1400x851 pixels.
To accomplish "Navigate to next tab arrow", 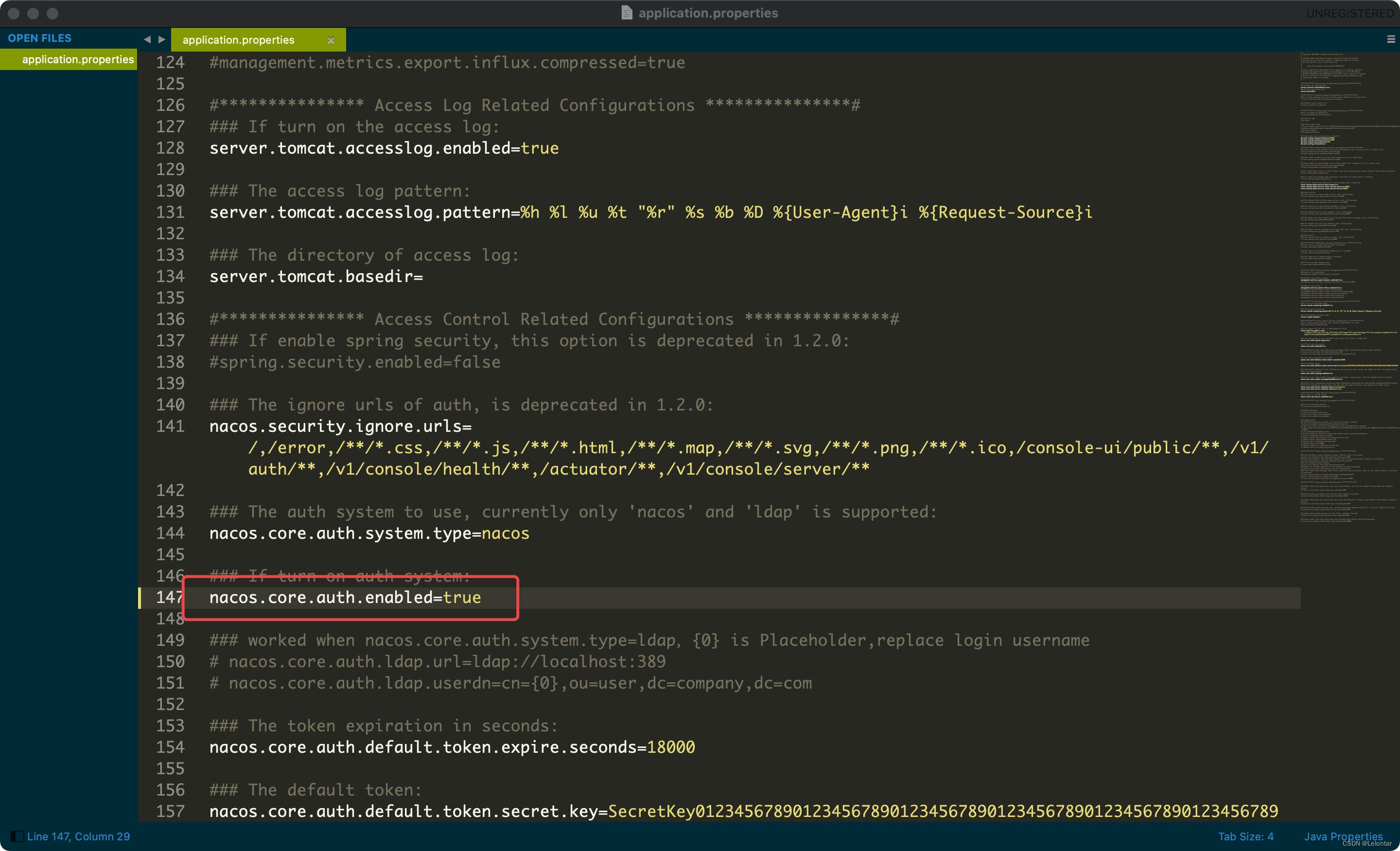I will click(162, 39).
